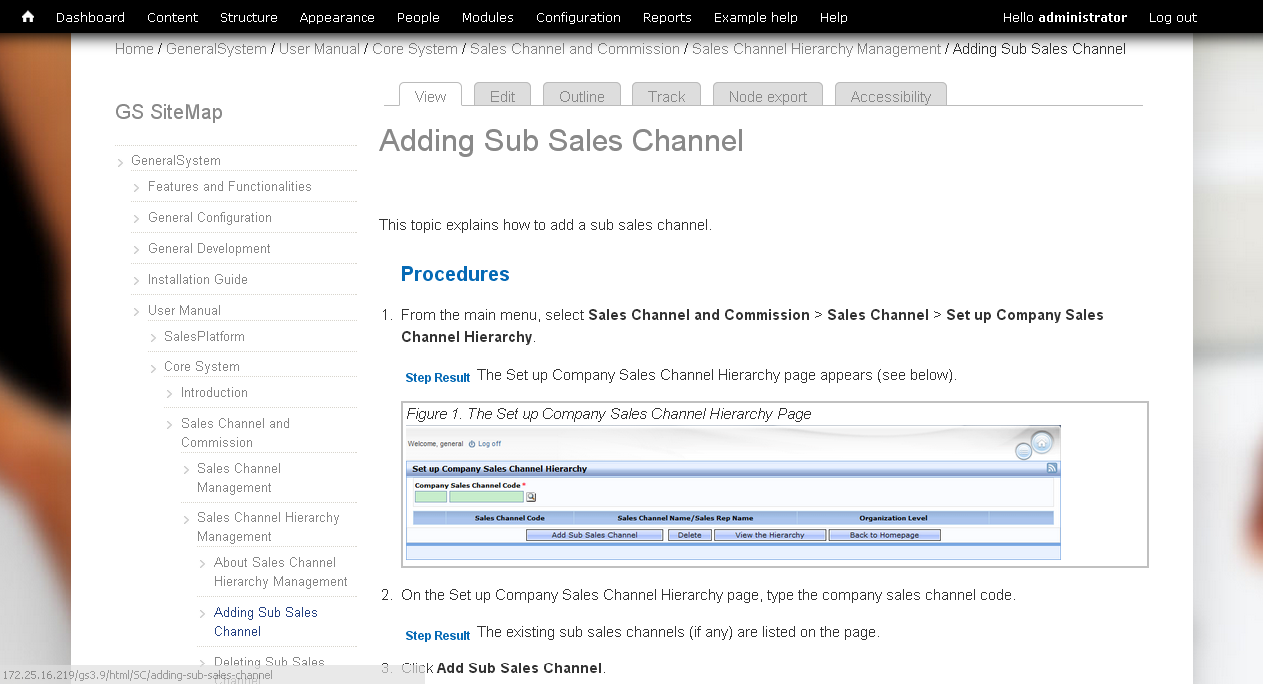Select the View tab
Image resolution: width=1263 pixels, height=684 pixels.
[430, 96]
